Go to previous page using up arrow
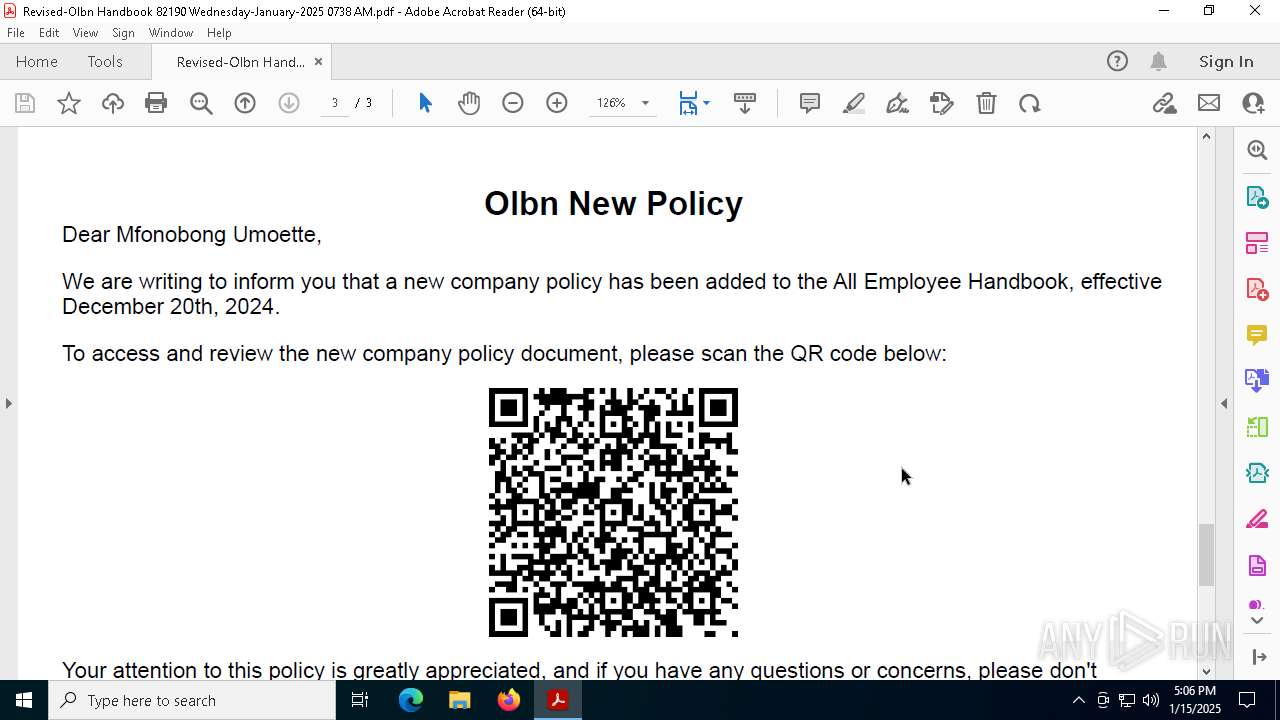The height and width of the screenshot is (720, 1280). pyautogui.click(x=245, y=103)
